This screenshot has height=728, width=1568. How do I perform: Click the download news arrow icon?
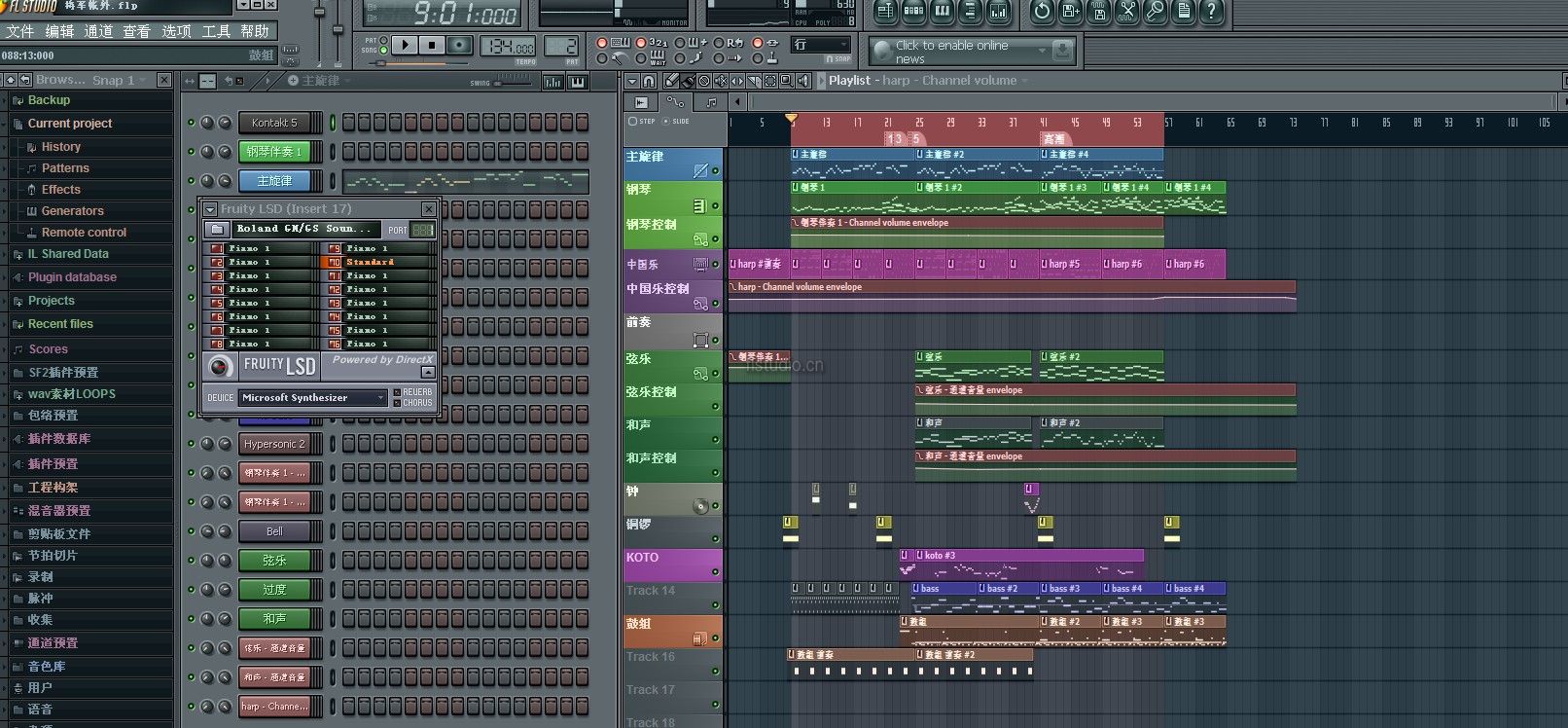1063,50
